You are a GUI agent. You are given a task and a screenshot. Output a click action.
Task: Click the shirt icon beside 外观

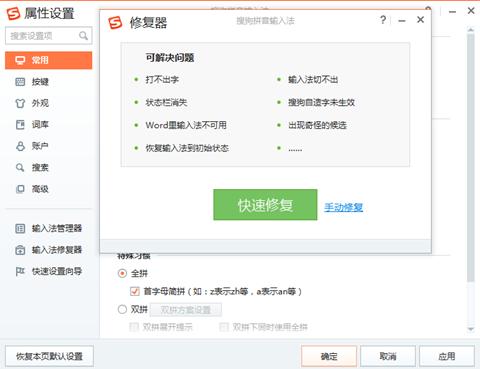click(x=20, y=103)
